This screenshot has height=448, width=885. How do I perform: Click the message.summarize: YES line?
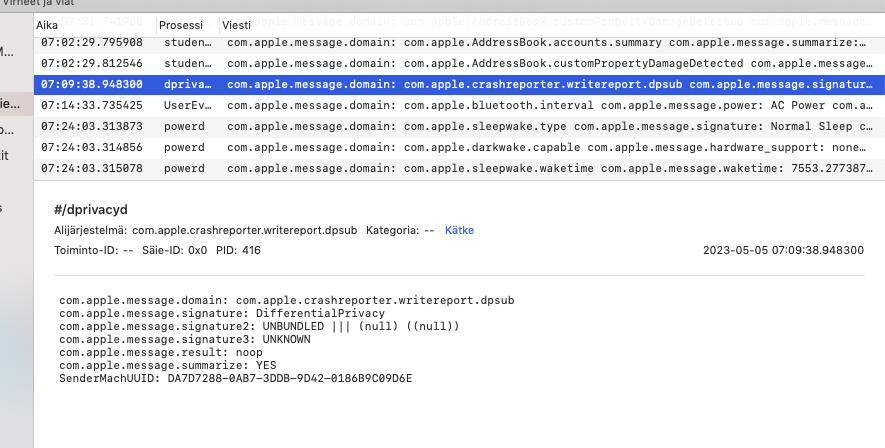[168, 366]
